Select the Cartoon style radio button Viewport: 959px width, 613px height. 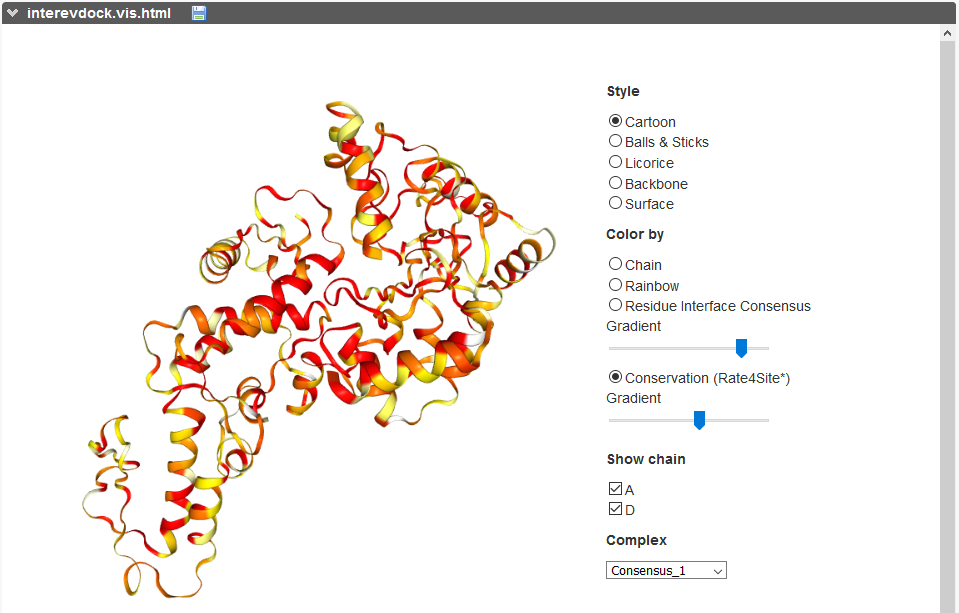[x=615, y=121]
